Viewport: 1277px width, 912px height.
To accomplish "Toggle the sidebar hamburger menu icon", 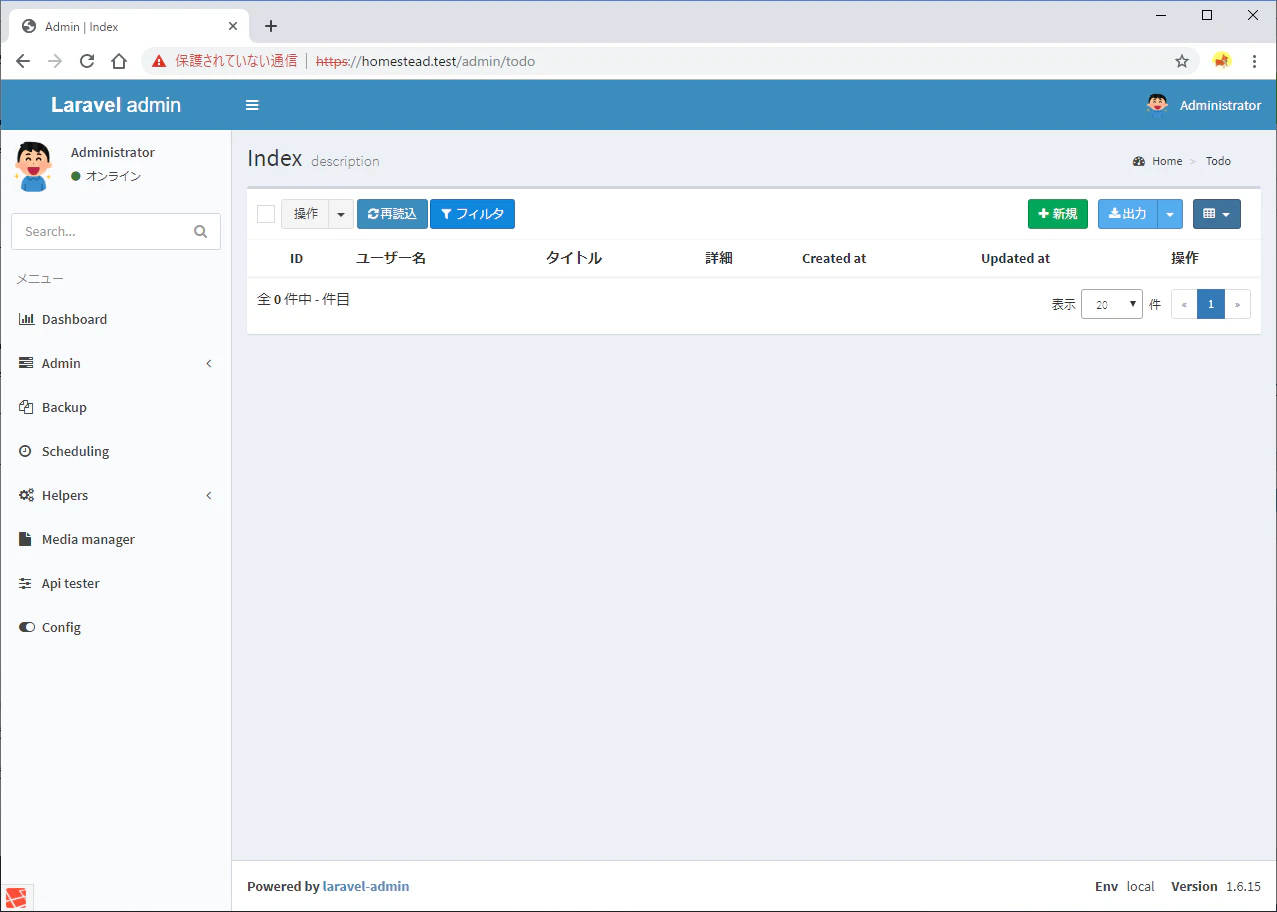I will (252, 105).
